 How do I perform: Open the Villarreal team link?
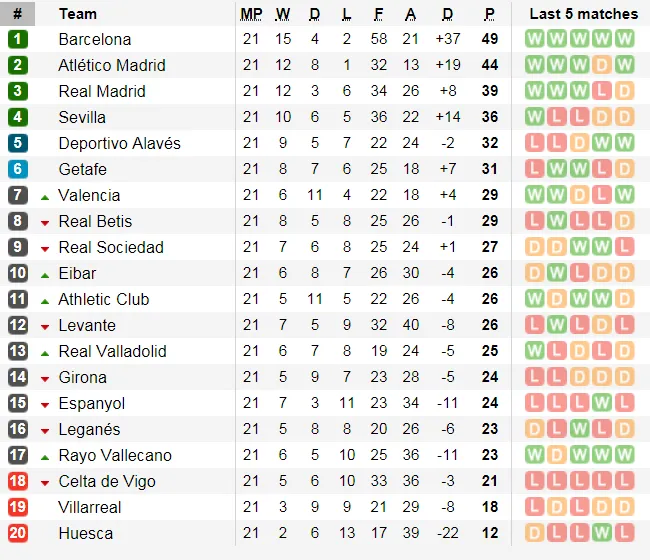pyautogui.click(x=90, y=507)
